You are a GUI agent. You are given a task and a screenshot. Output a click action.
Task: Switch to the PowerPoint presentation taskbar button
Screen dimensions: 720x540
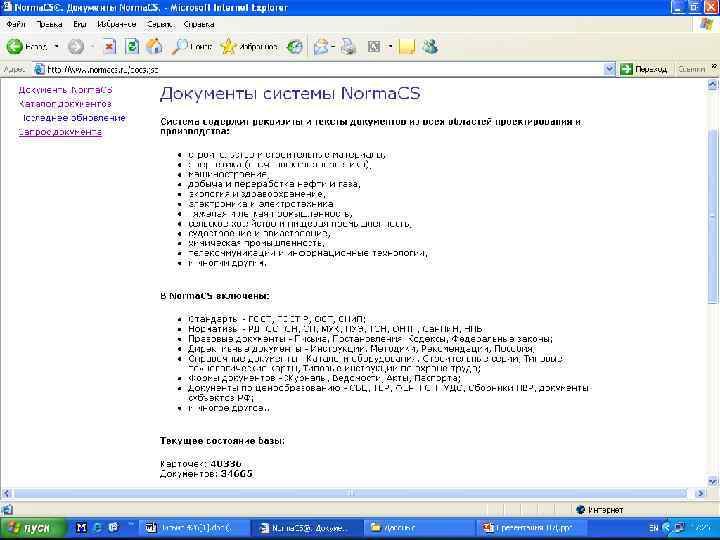click(533, 529)
